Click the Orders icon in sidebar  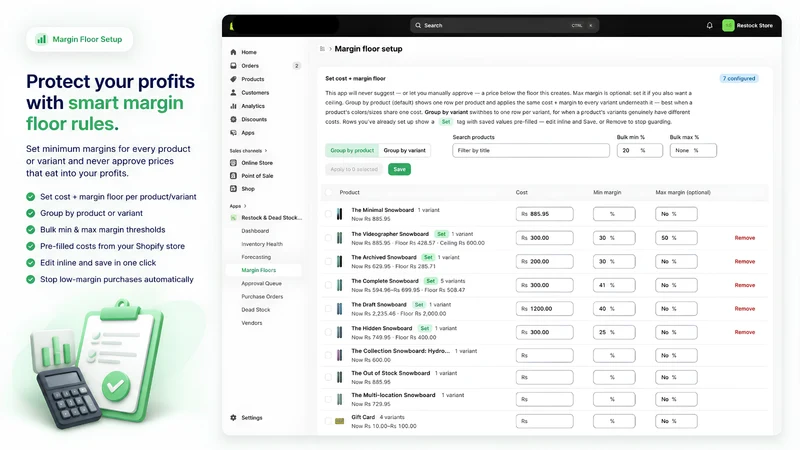(x=233, y=65)
